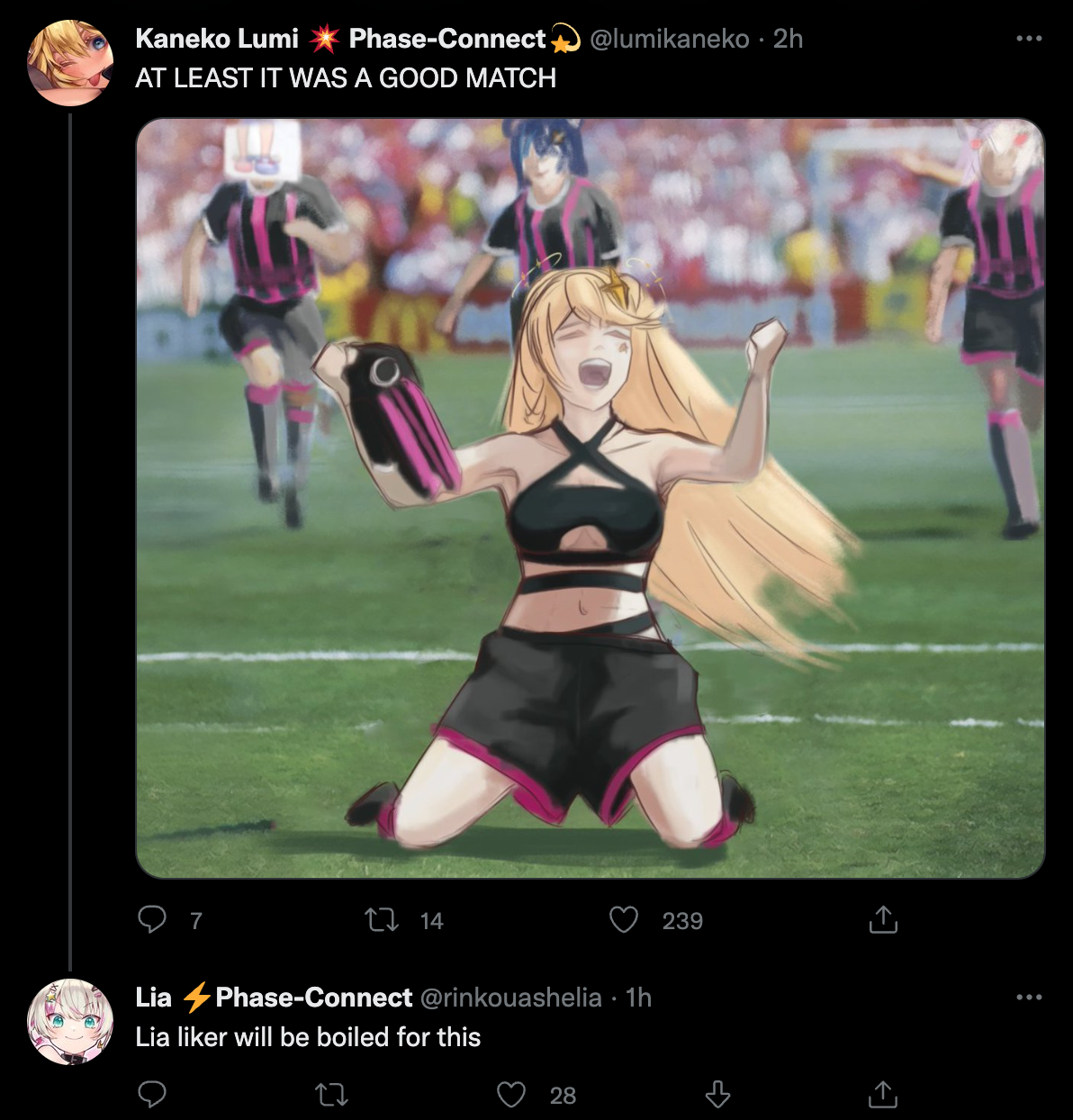The width and height of the screenshot is (1073, 1120).
Task: Like Lia's reply with 28 likes
Action: (511, 1094)
